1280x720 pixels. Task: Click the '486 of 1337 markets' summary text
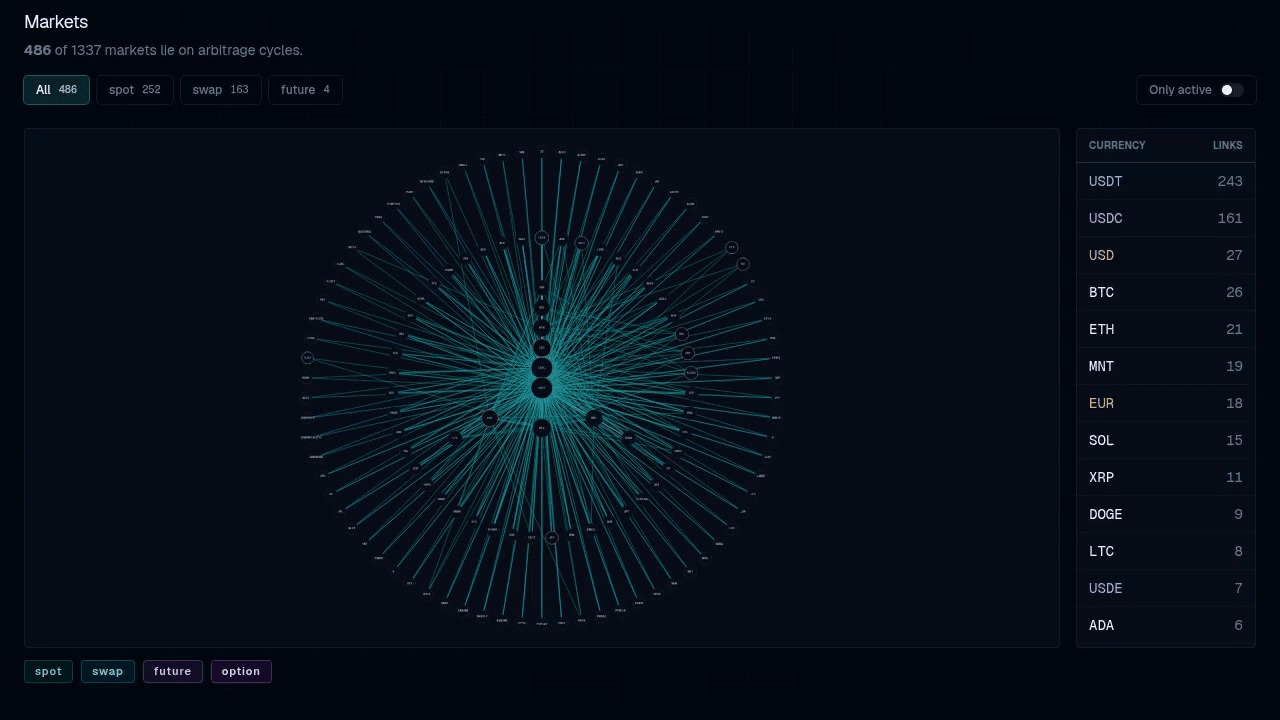pyautogui.click(x=163, y=50)
